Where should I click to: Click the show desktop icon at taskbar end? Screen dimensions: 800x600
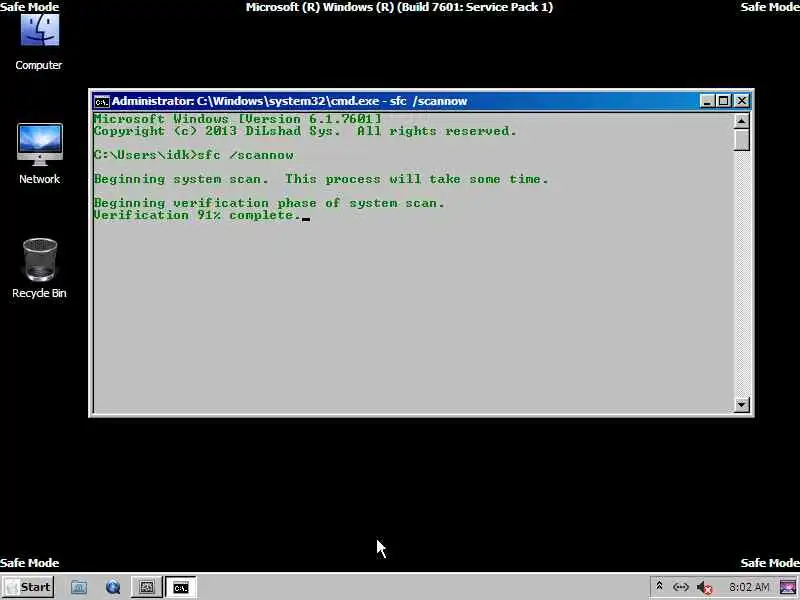click(788, 587)
